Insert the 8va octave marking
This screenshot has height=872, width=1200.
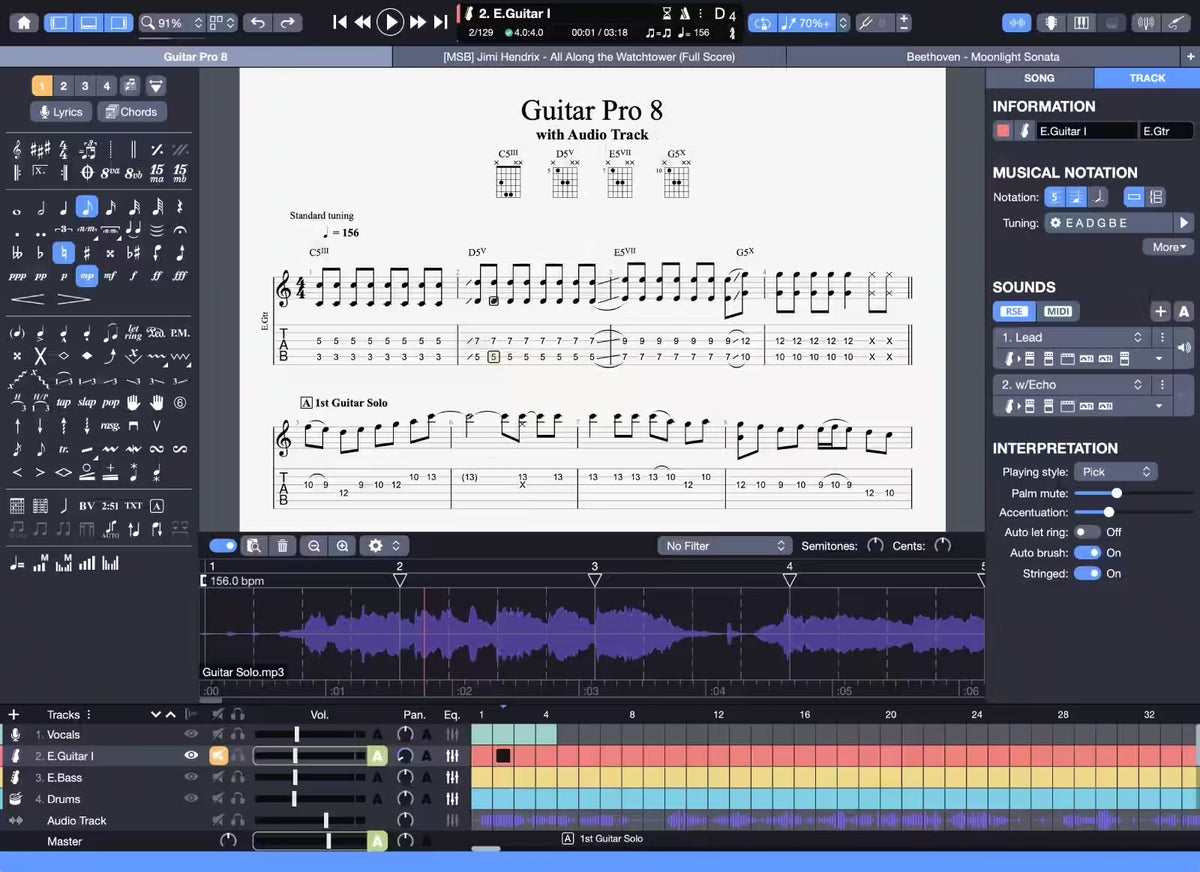coord(110,173)
